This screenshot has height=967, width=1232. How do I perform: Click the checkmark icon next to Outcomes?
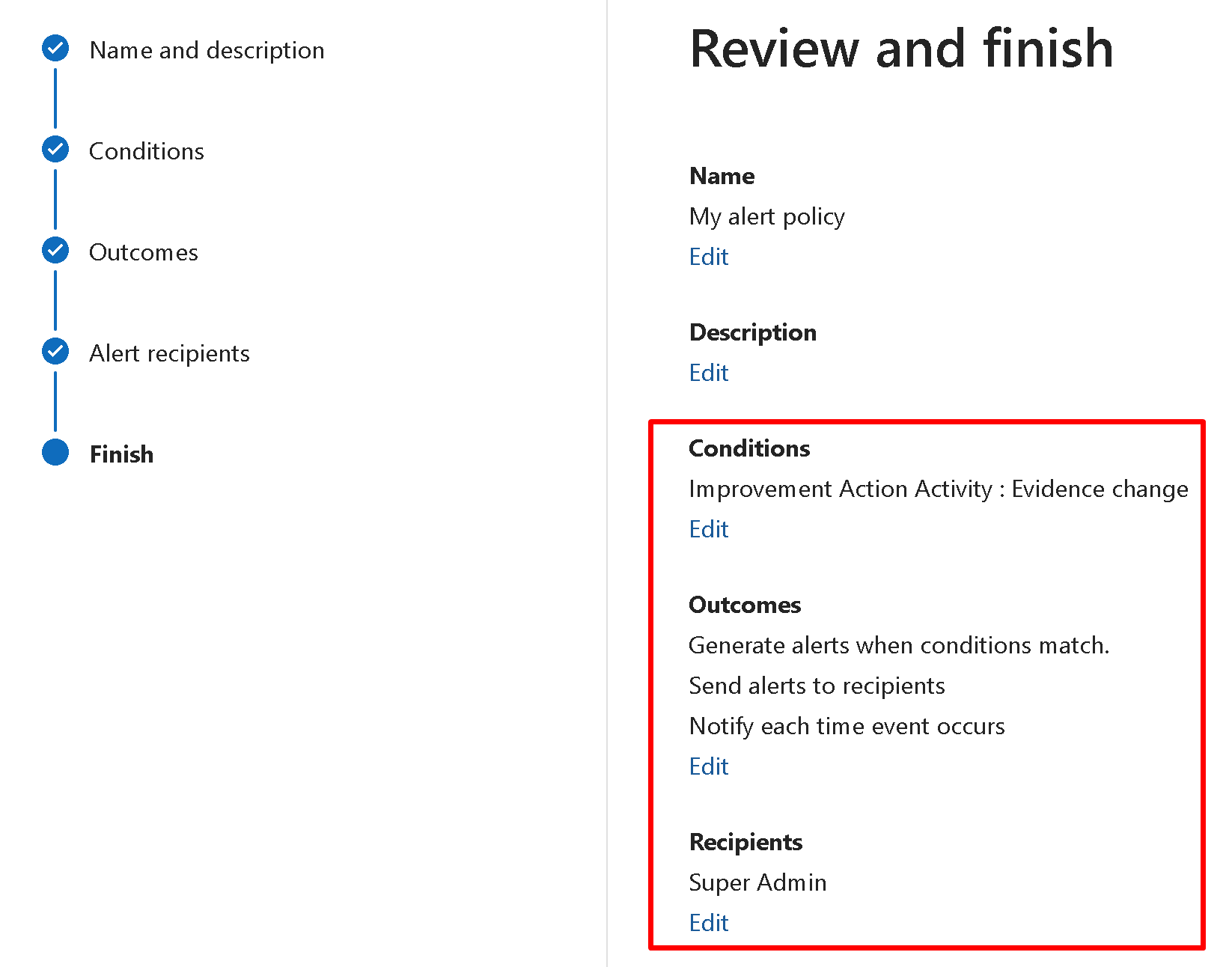point(55,251)
